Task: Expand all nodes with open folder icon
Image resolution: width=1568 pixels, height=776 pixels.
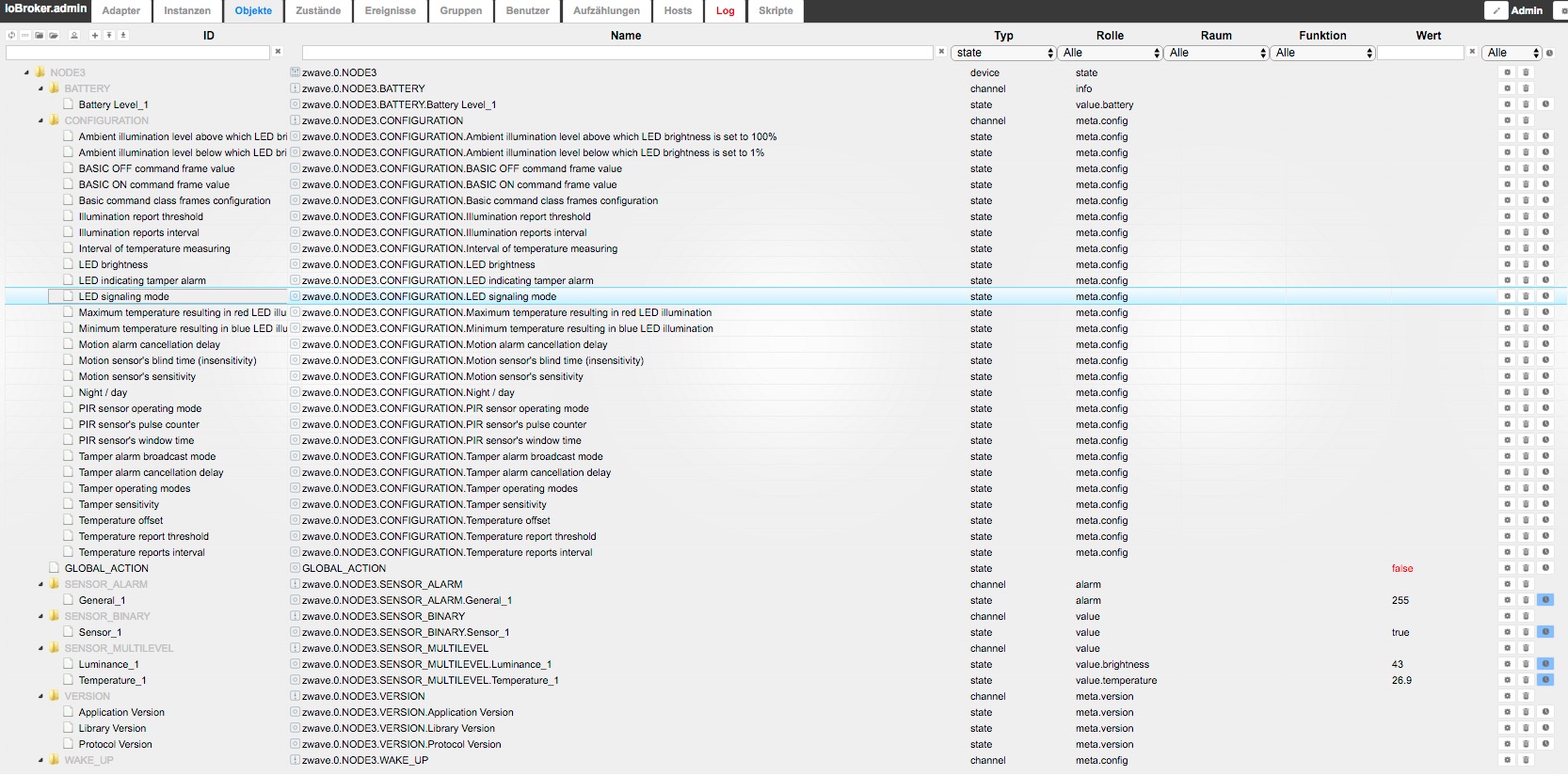Action: coord(54,35)
